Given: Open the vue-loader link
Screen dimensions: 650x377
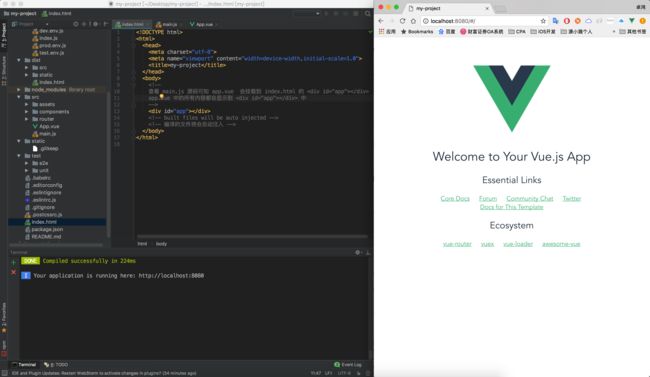Looking at the screenshot, I should click(518, 244).
